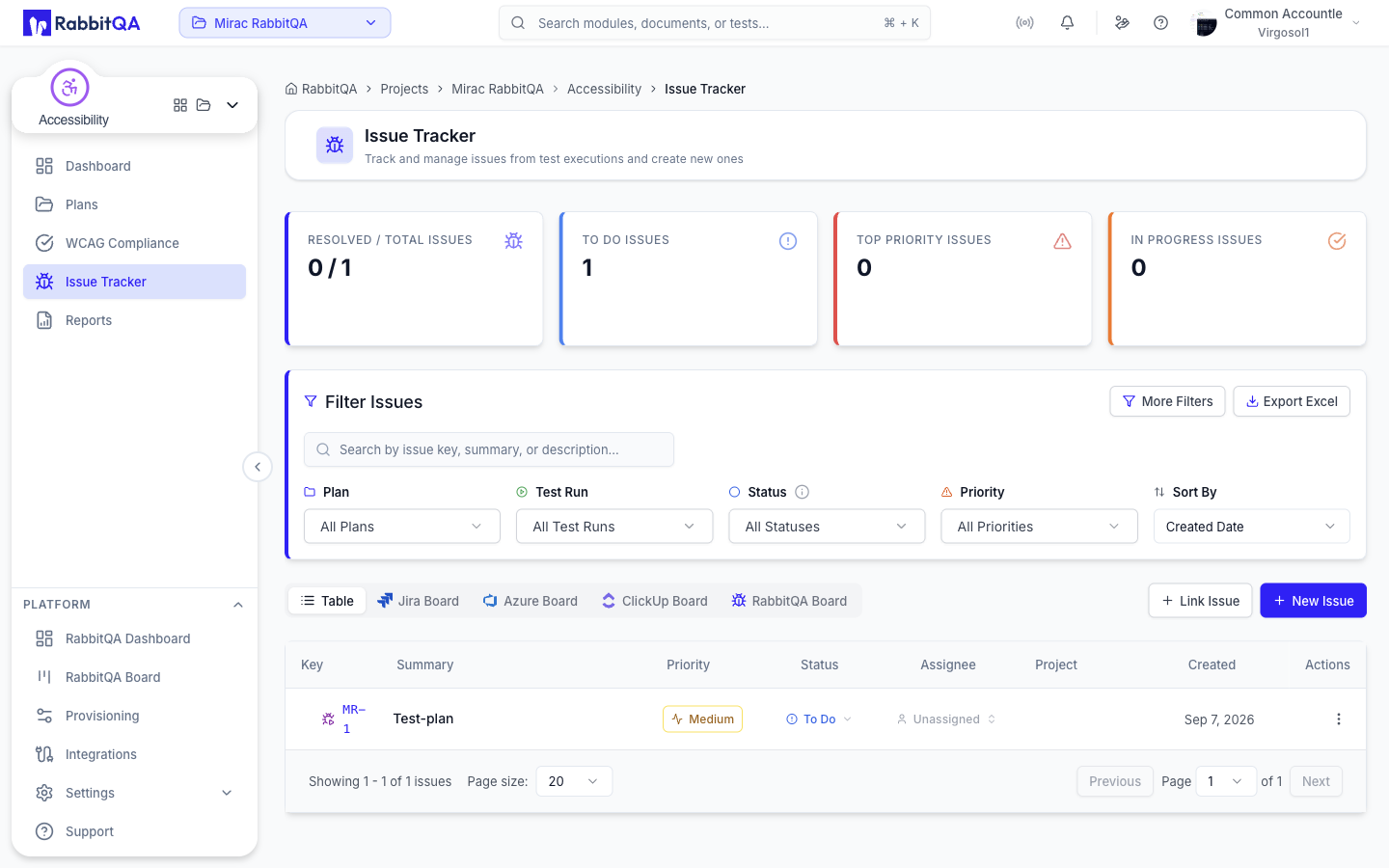Select the Table view tab
This screenshot has height=868, width=1389.
327,601
